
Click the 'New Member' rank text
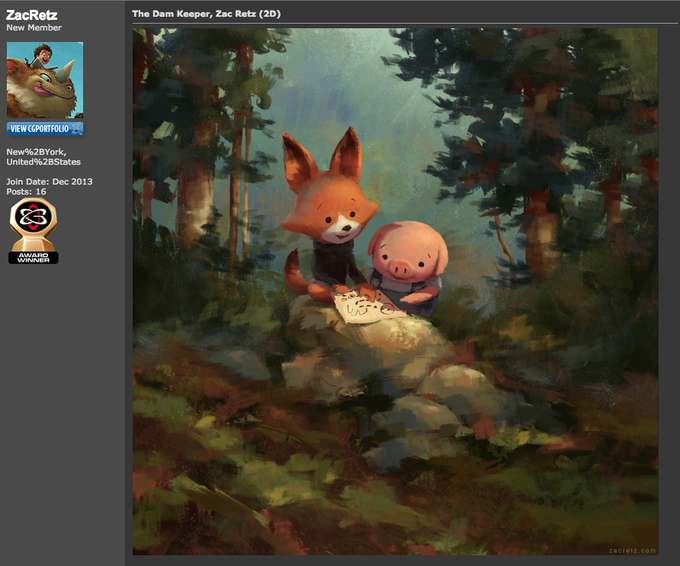(34, 27)
